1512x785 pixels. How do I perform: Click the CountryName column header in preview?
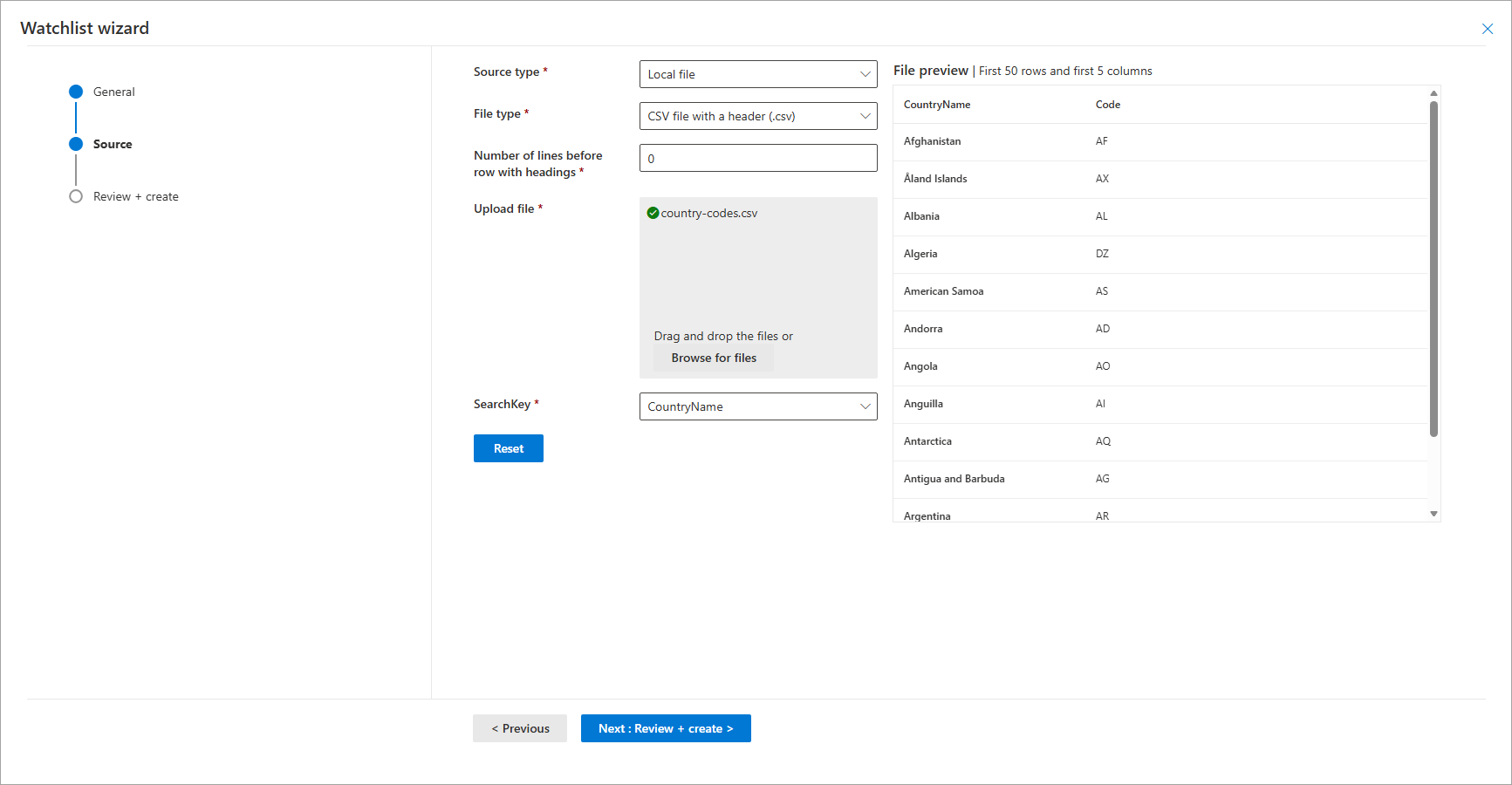pos(937,105)
